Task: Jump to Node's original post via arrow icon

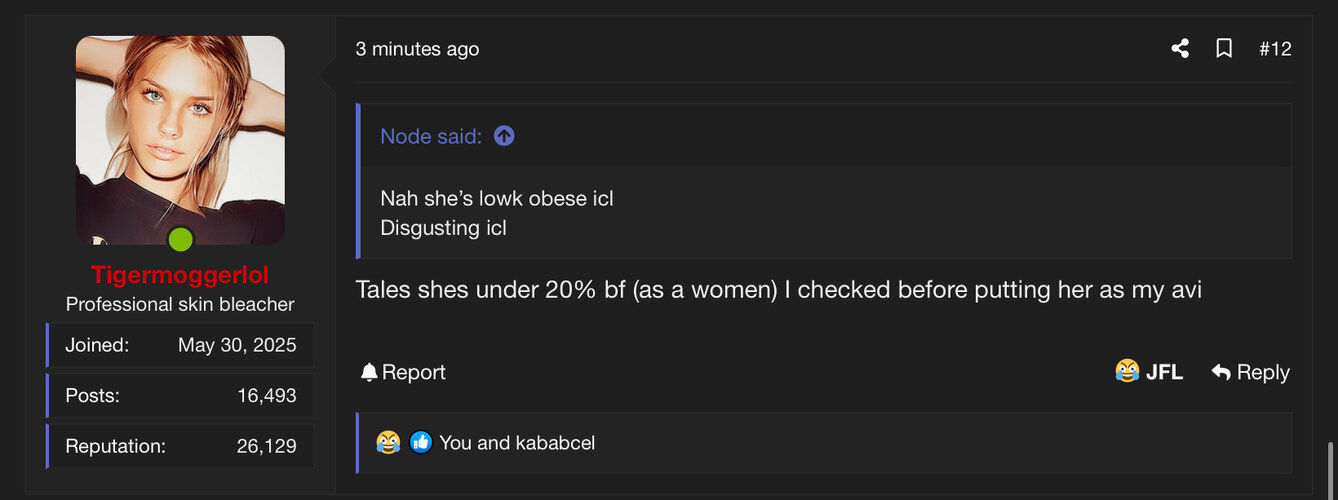Action: [504, 136]
